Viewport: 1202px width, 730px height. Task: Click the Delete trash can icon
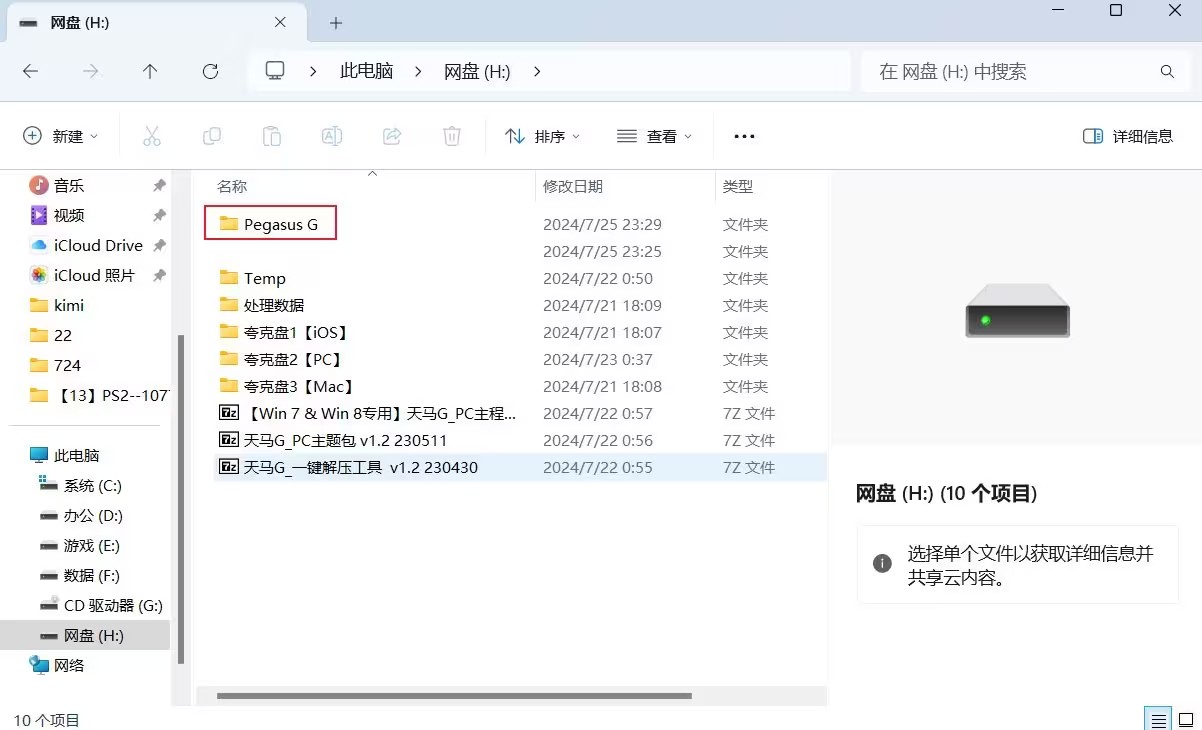[452, 136]
